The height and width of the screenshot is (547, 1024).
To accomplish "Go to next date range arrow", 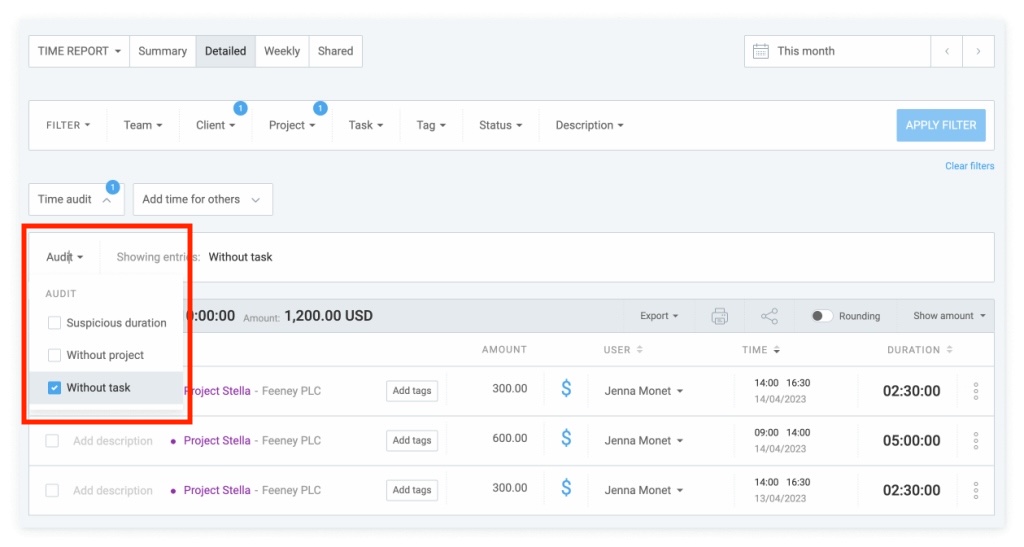I will [978, 51].
